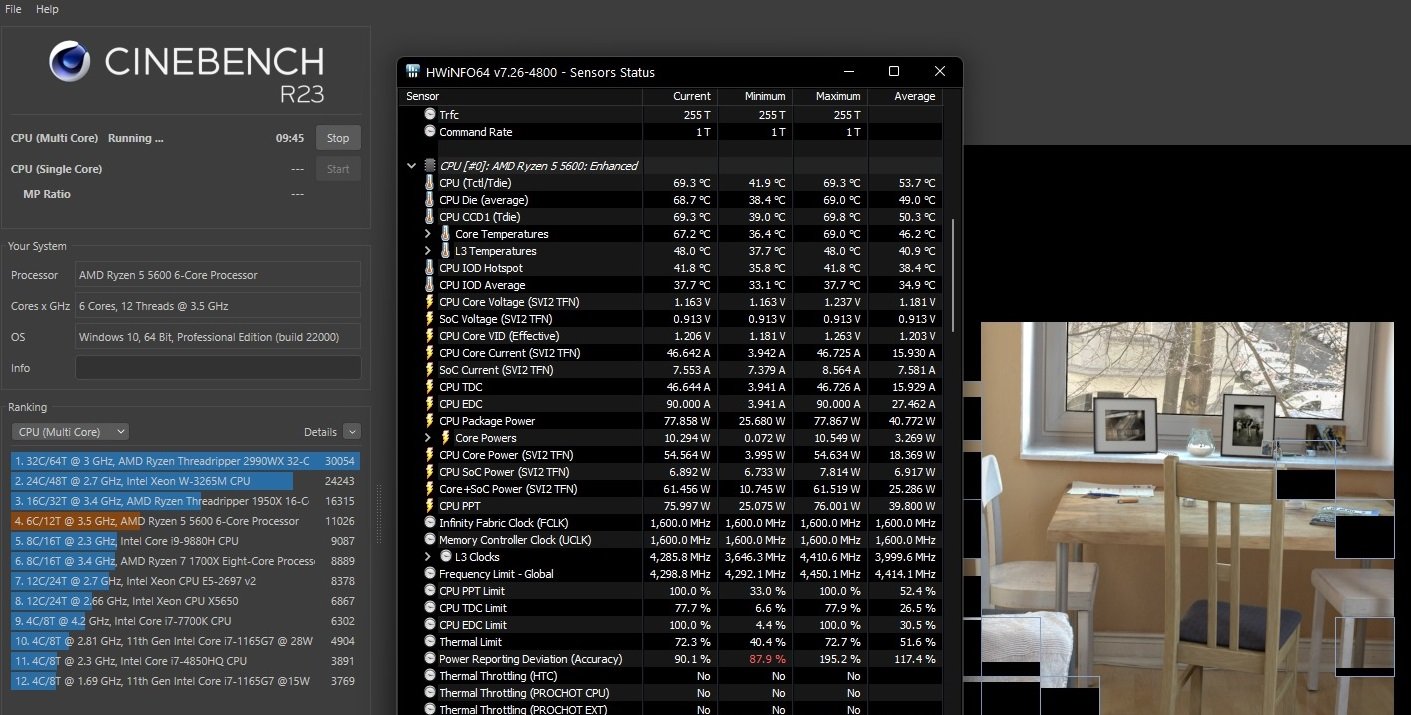Viewport: 1411px width, 715px height.
Task: Click the OS field showing Windows 10, 64 Bit
Action: click(x=218, y=337)
